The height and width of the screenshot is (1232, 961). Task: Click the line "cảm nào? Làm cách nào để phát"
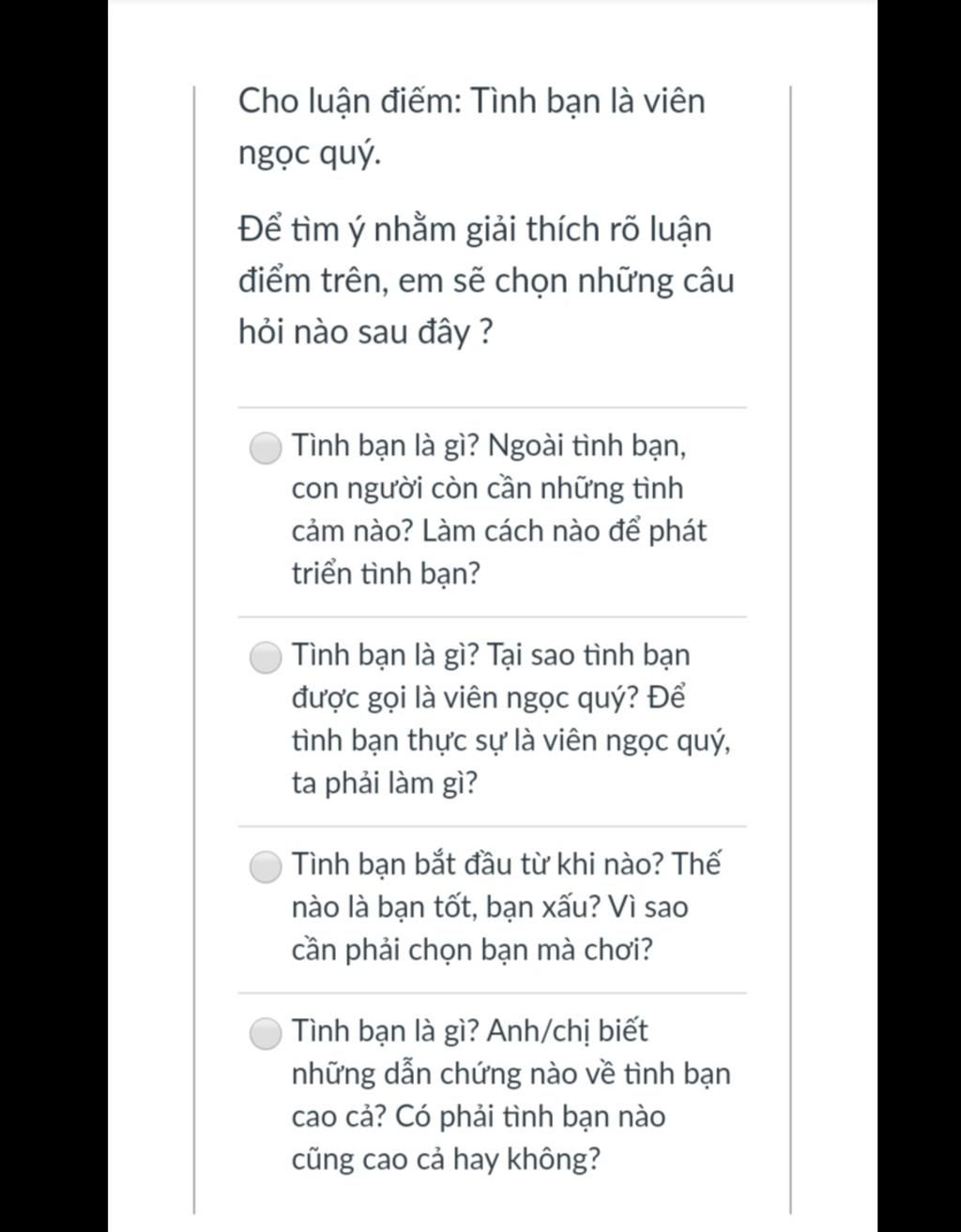498,531
